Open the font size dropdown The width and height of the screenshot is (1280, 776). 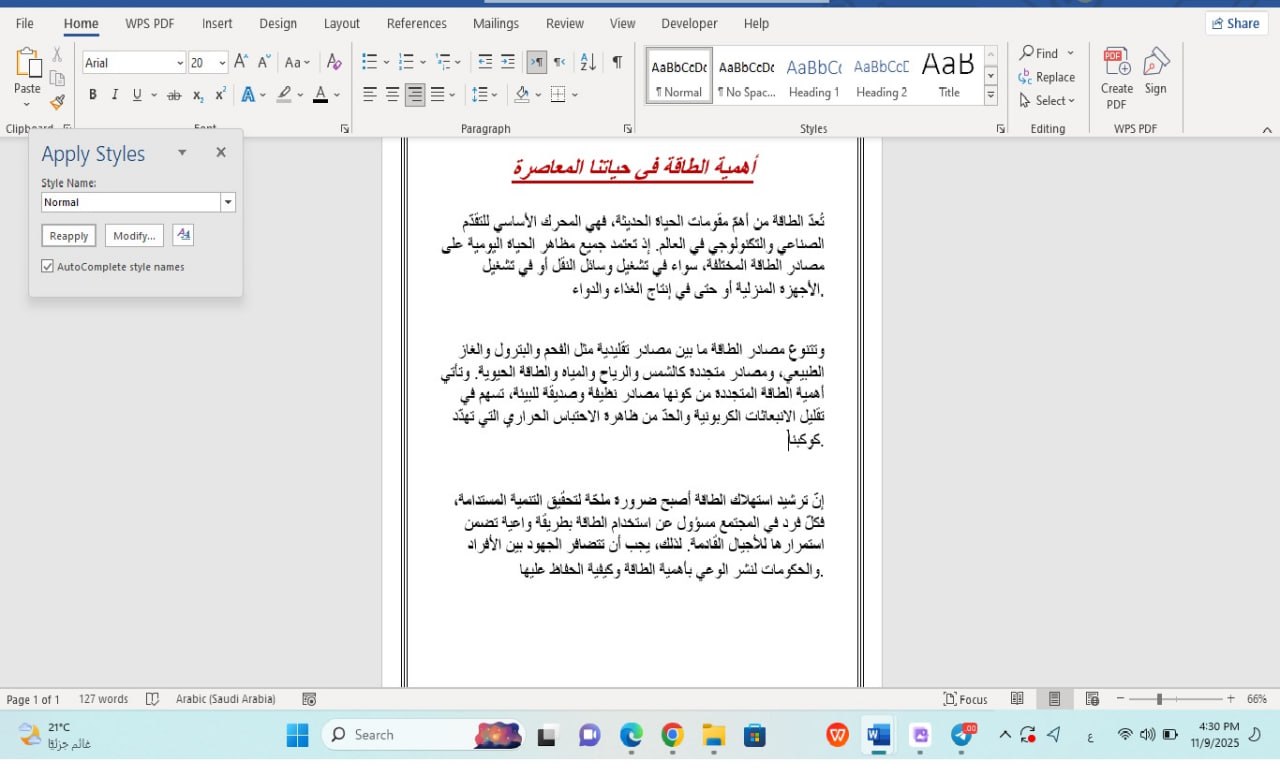tap(222, 63)
